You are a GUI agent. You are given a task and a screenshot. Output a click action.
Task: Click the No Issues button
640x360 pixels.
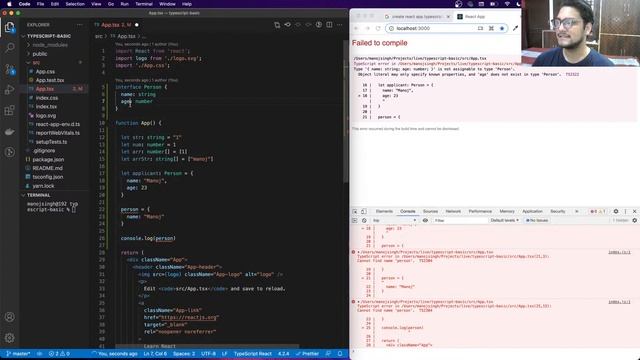(x=537, y=220)
